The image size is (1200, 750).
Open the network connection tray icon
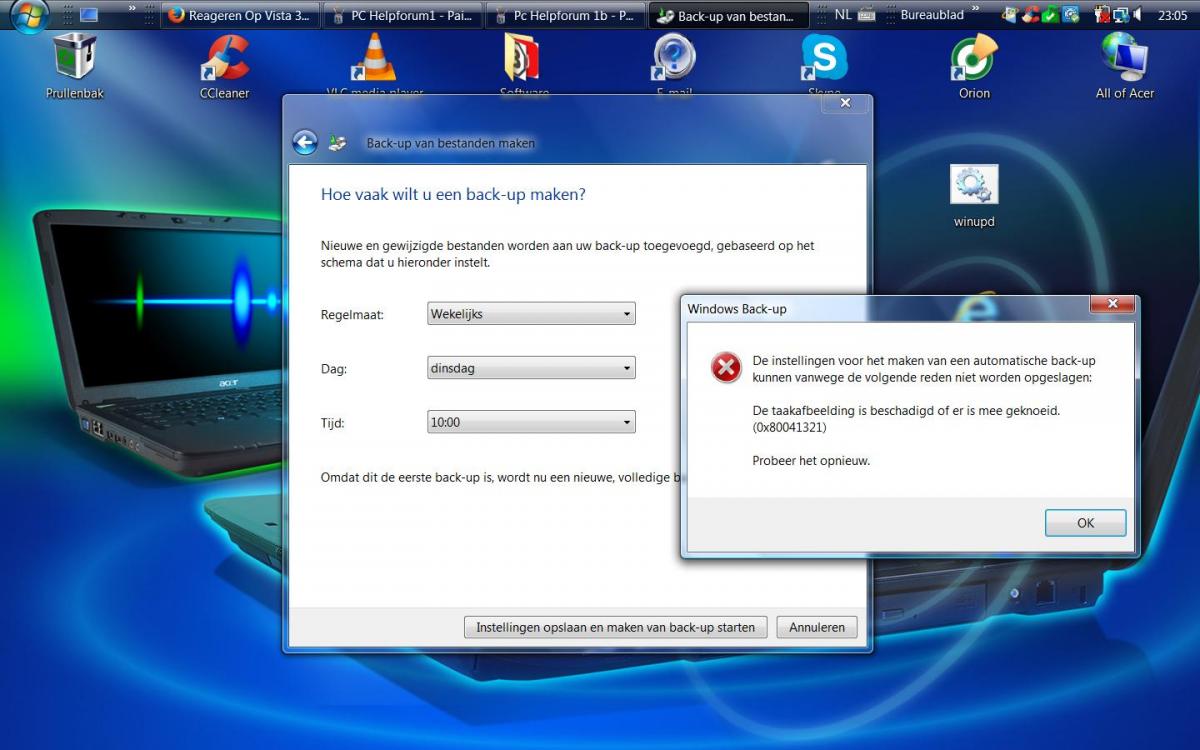1120,15
